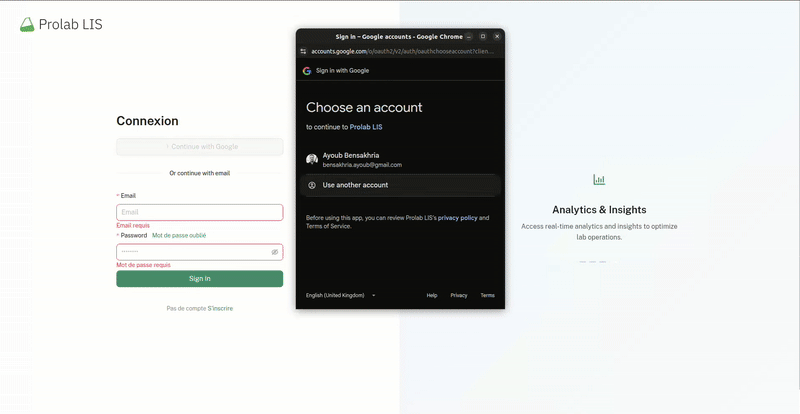Maximize the Google sign-in popup window
This screenshot has width=800, height=414.
(483, 37)
